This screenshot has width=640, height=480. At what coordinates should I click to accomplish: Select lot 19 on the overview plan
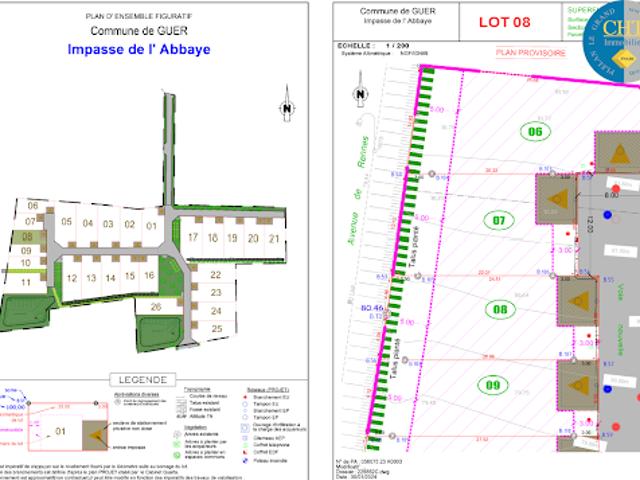tap(232, 238)
